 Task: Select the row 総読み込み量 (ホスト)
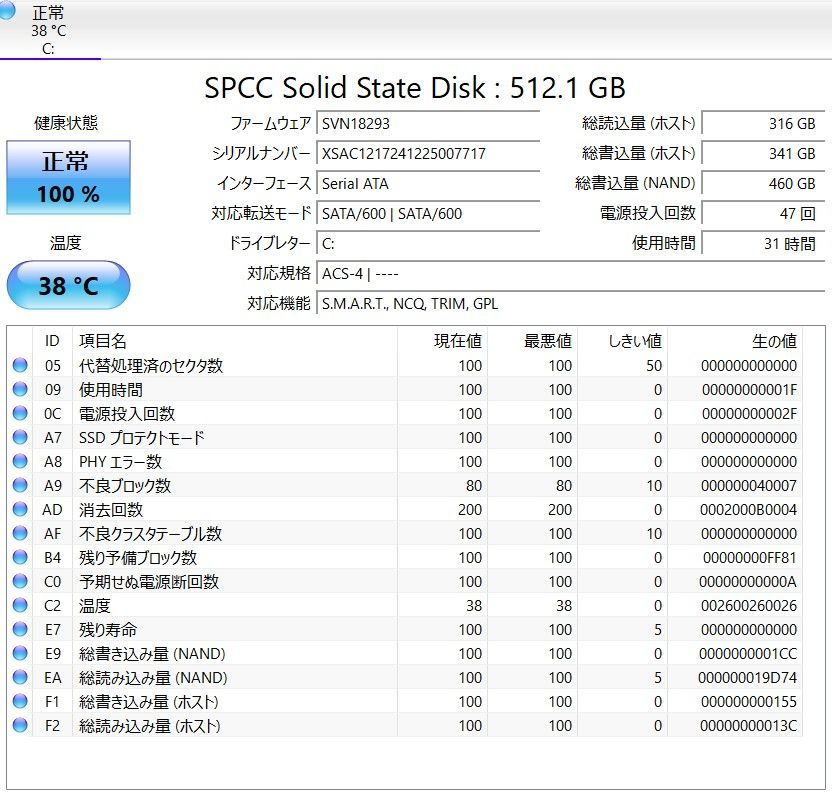404,725
